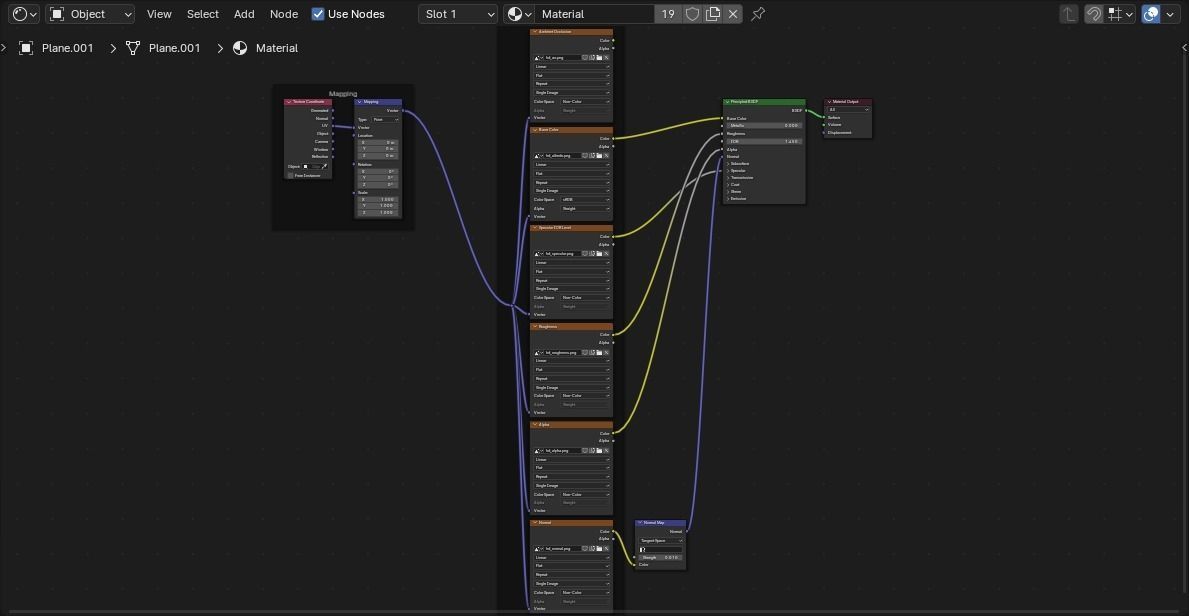1189x616 pixels.
Task: Unlink image in Ambient Occlusion node
Action: click(x=606, y=58)
